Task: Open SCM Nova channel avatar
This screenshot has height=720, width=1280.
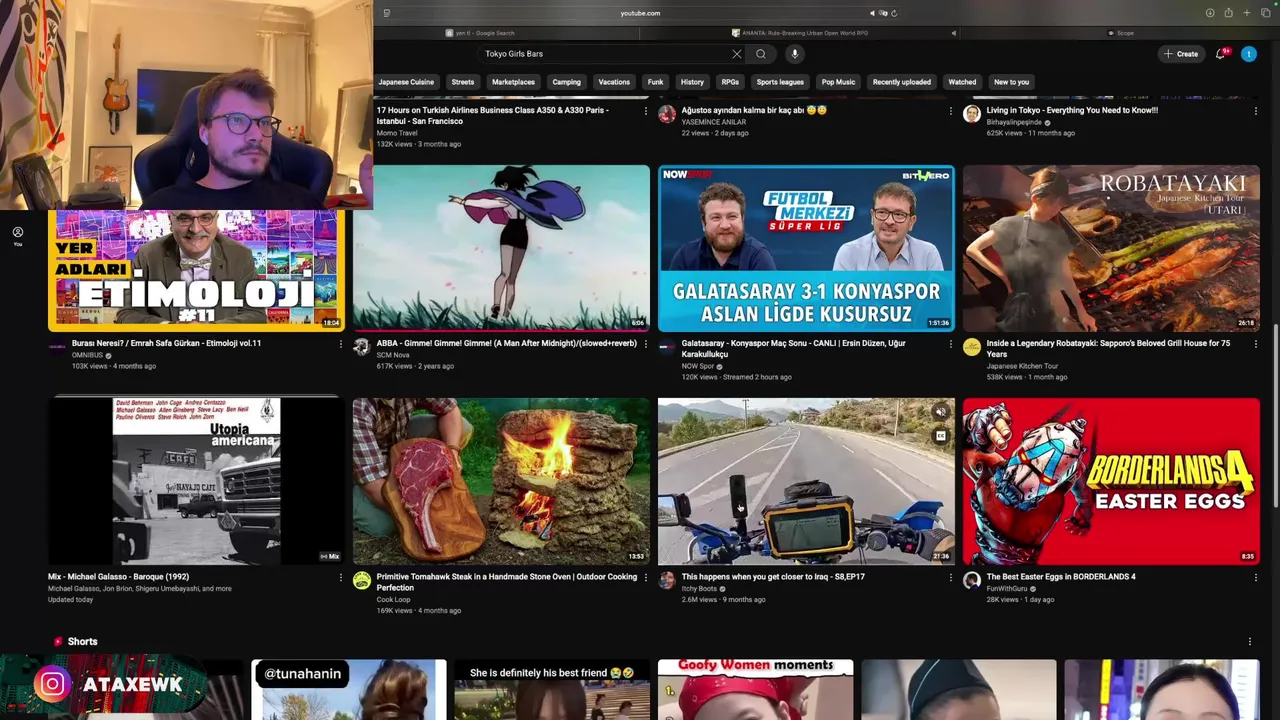Action: [x=362, y=347]
